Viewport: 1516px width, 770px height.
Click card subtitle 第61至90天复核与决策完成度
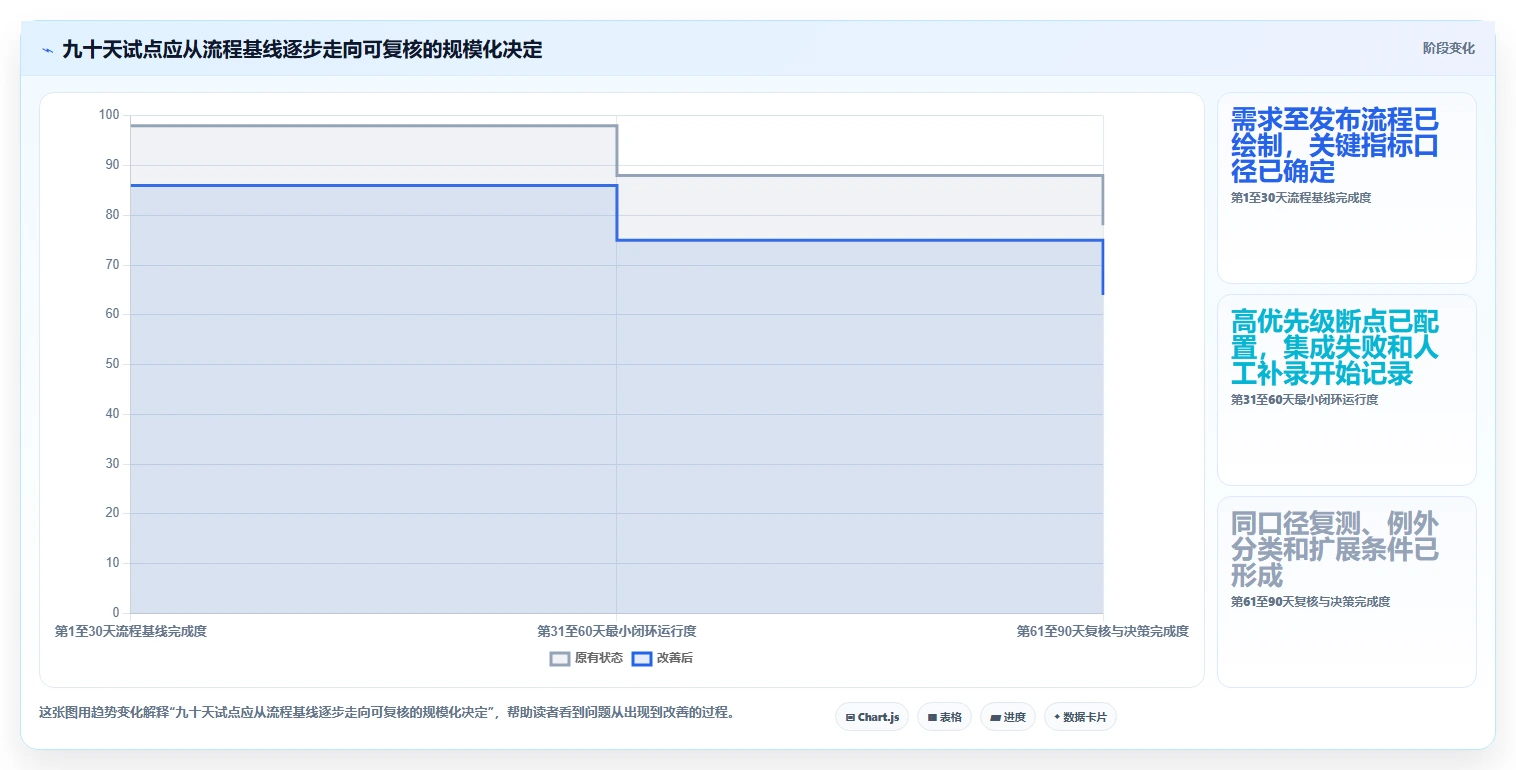(x=1310, y=602)
